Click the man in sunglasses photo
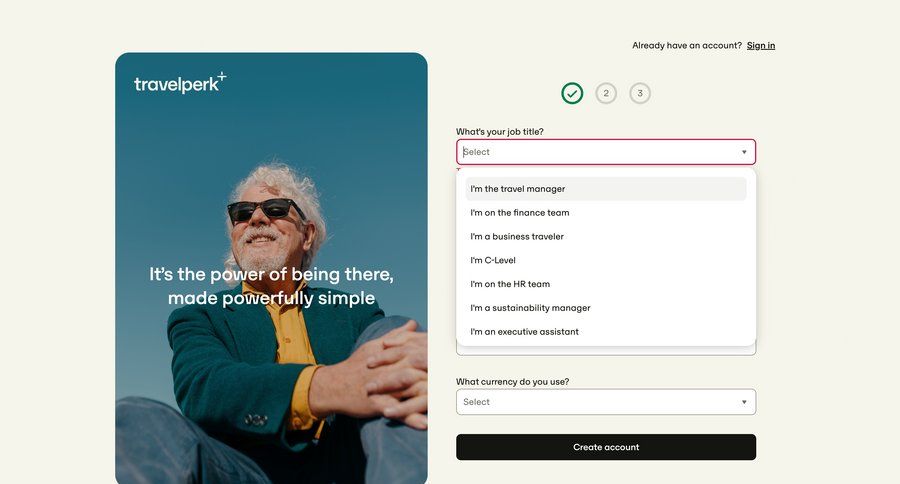This screenshot has height=484, width=900. pyautogui.click(x=271, y=268)
